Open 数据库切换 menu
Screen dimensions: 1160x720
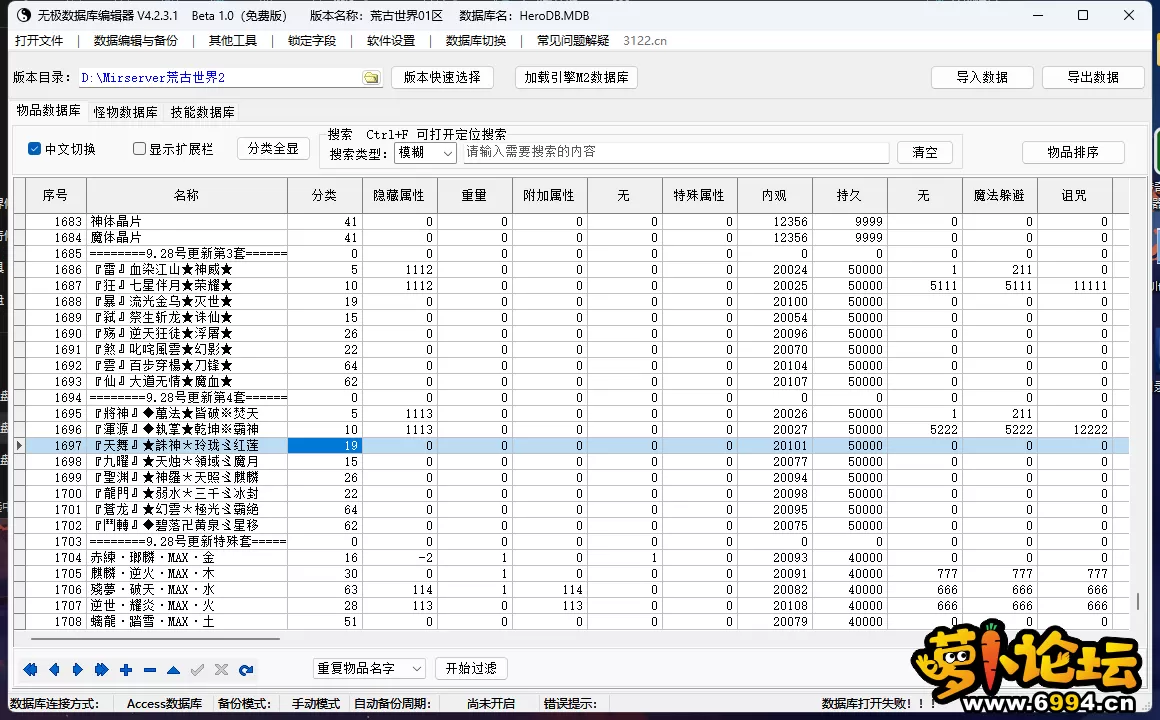click(476, 41)
